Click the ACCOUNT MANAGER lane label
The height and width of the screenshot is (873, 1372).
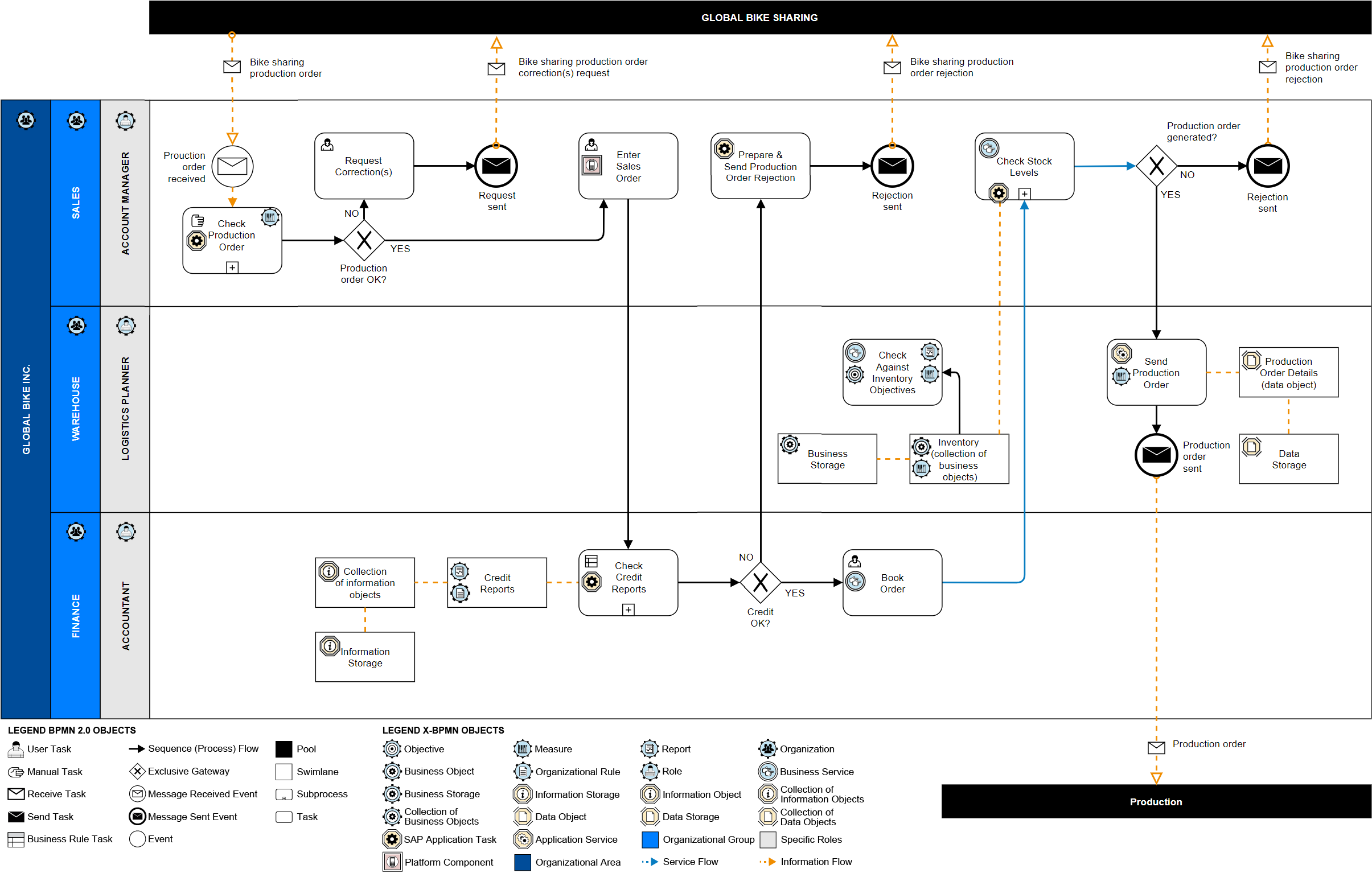[x=125, y=203]
